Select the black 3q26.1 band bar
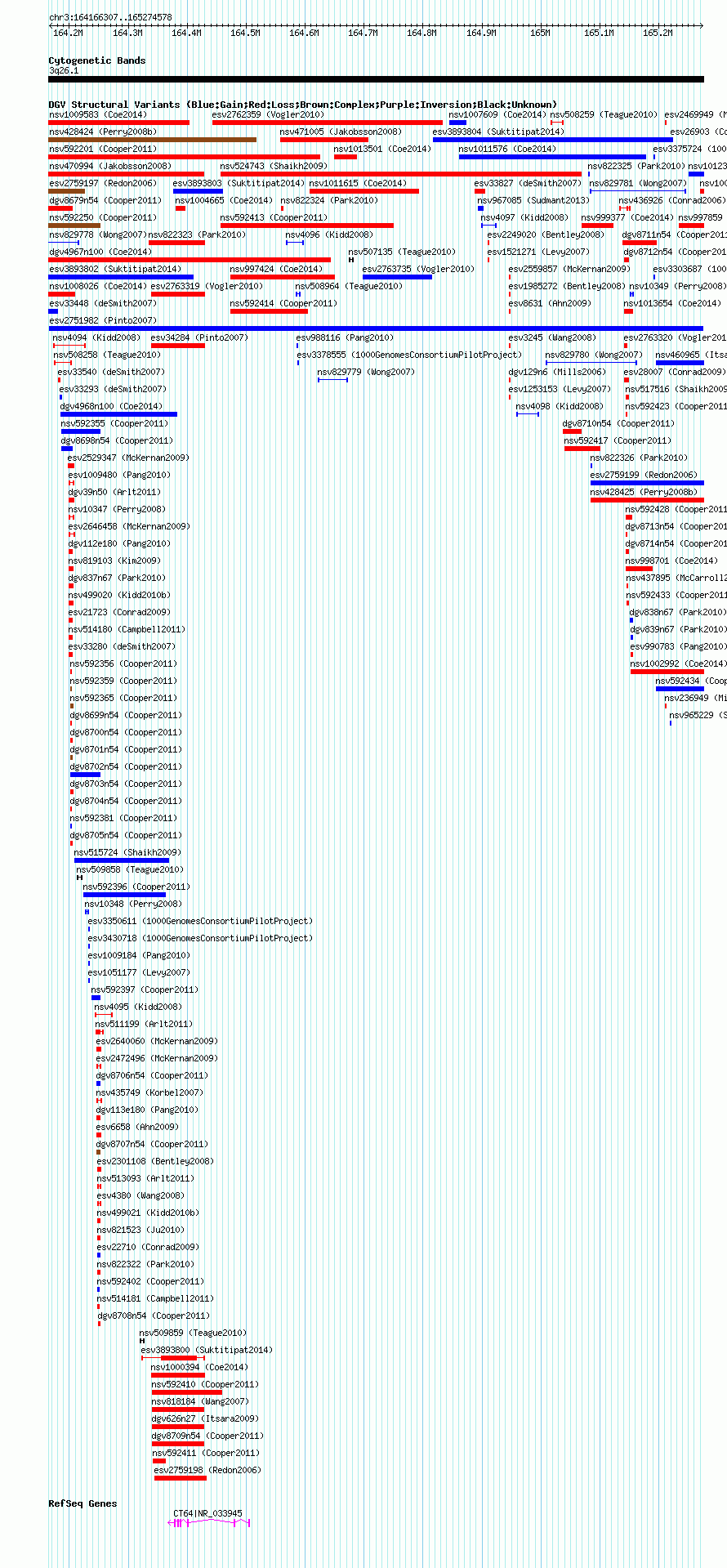727x1568 pixels. pos(376,79)
